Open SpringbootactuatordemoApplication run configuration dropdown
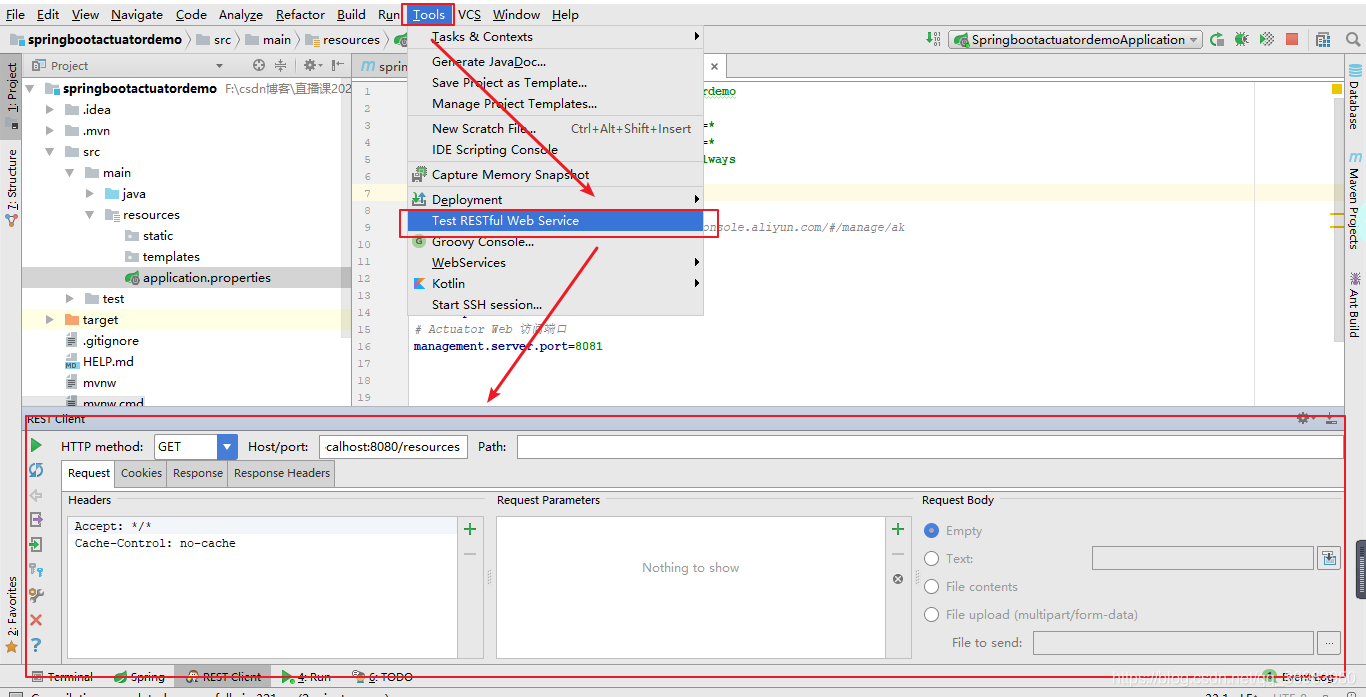 (1075, 40)
